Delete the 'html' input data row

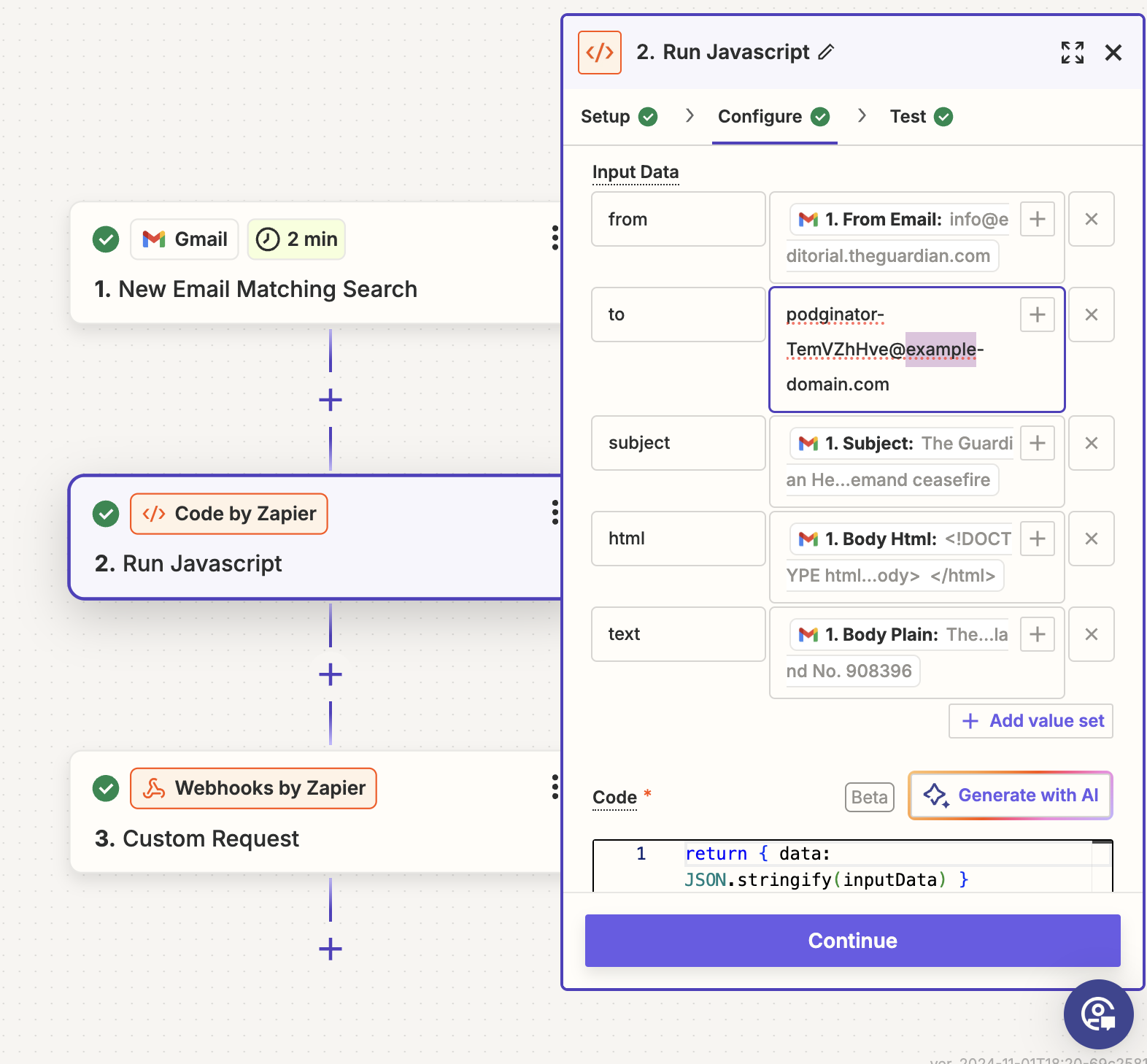1091,539
